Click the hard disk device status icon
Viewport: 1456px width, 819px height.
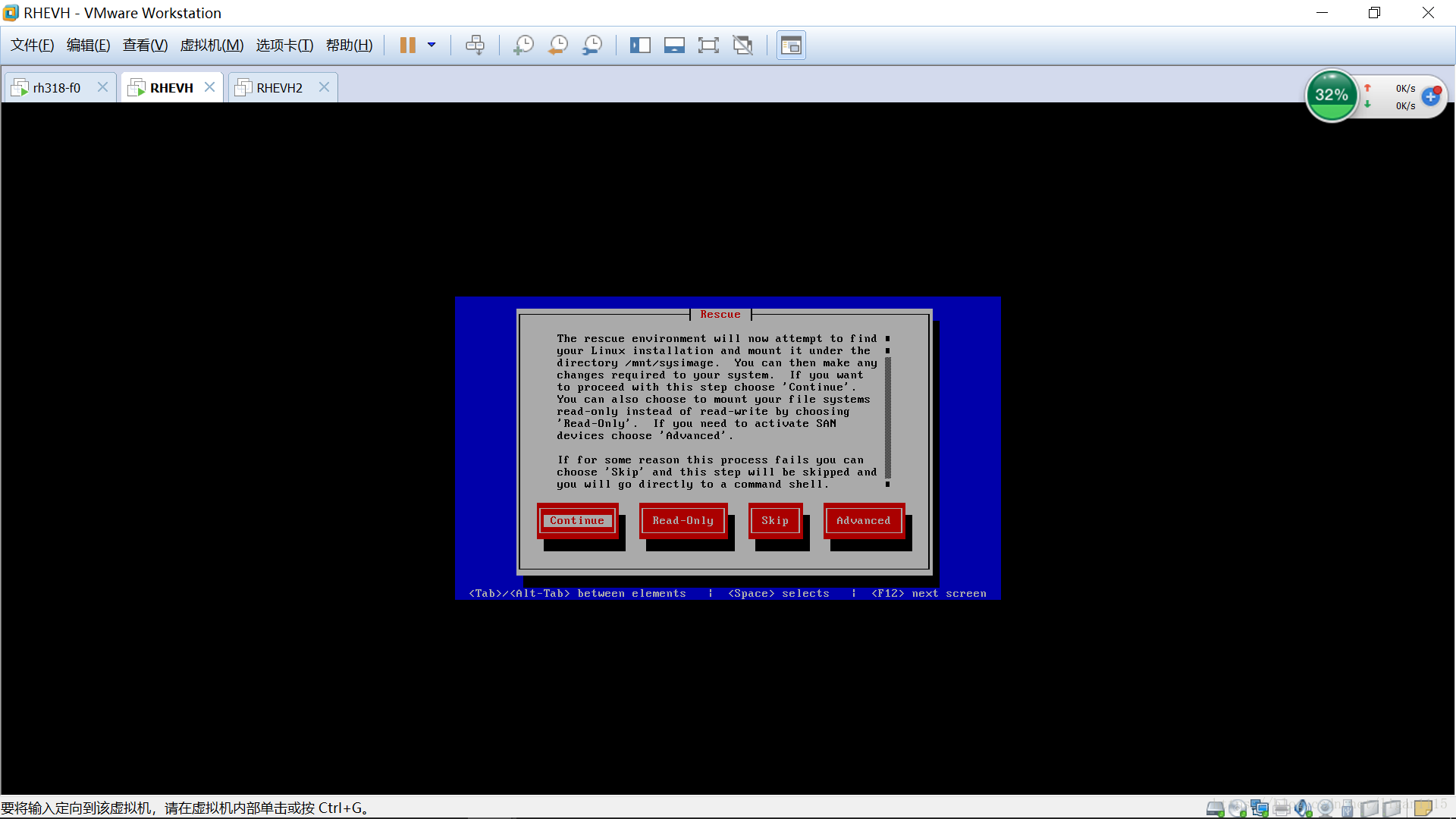1216,808
